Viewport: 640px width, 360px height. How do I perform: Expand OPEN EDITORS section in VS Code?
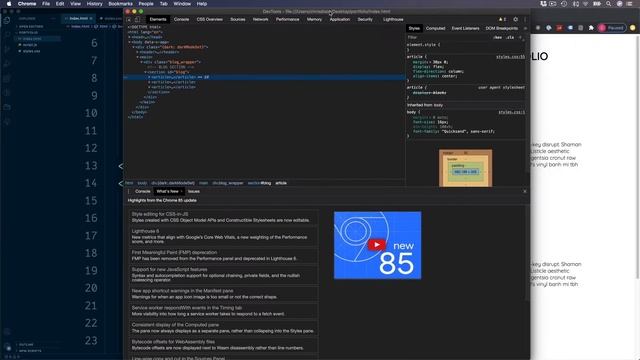click(31, 27)
